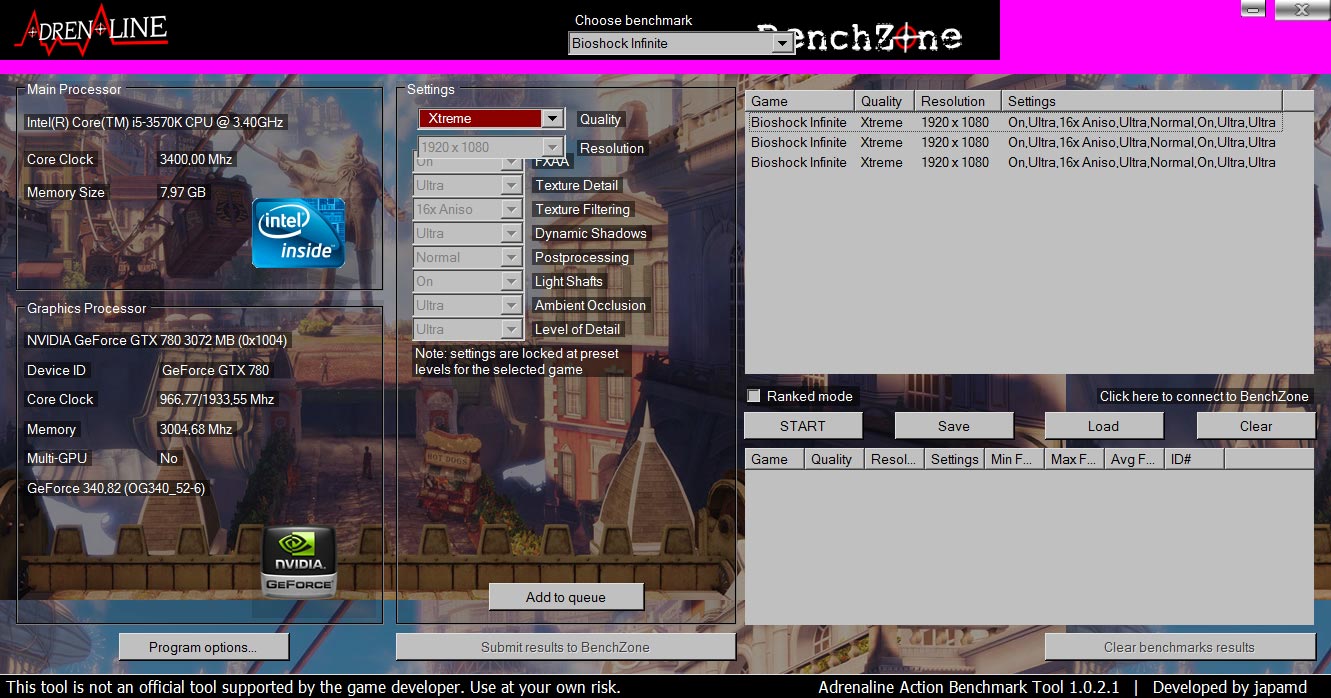The image size is (1331, 698).
Task: Expand the Xtreme quality dropdown
Action: pyautogui.click(x=552, y=118)
